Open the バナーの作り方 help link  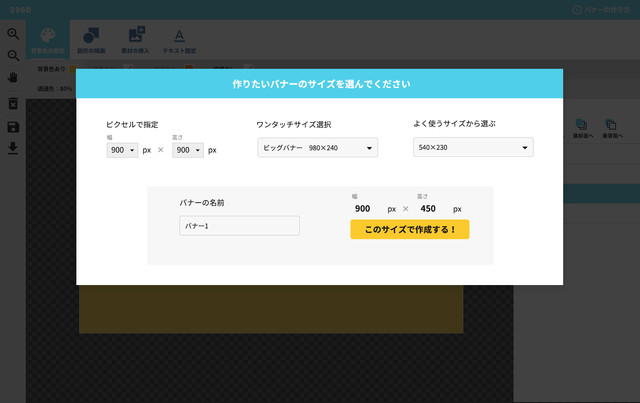602,10
